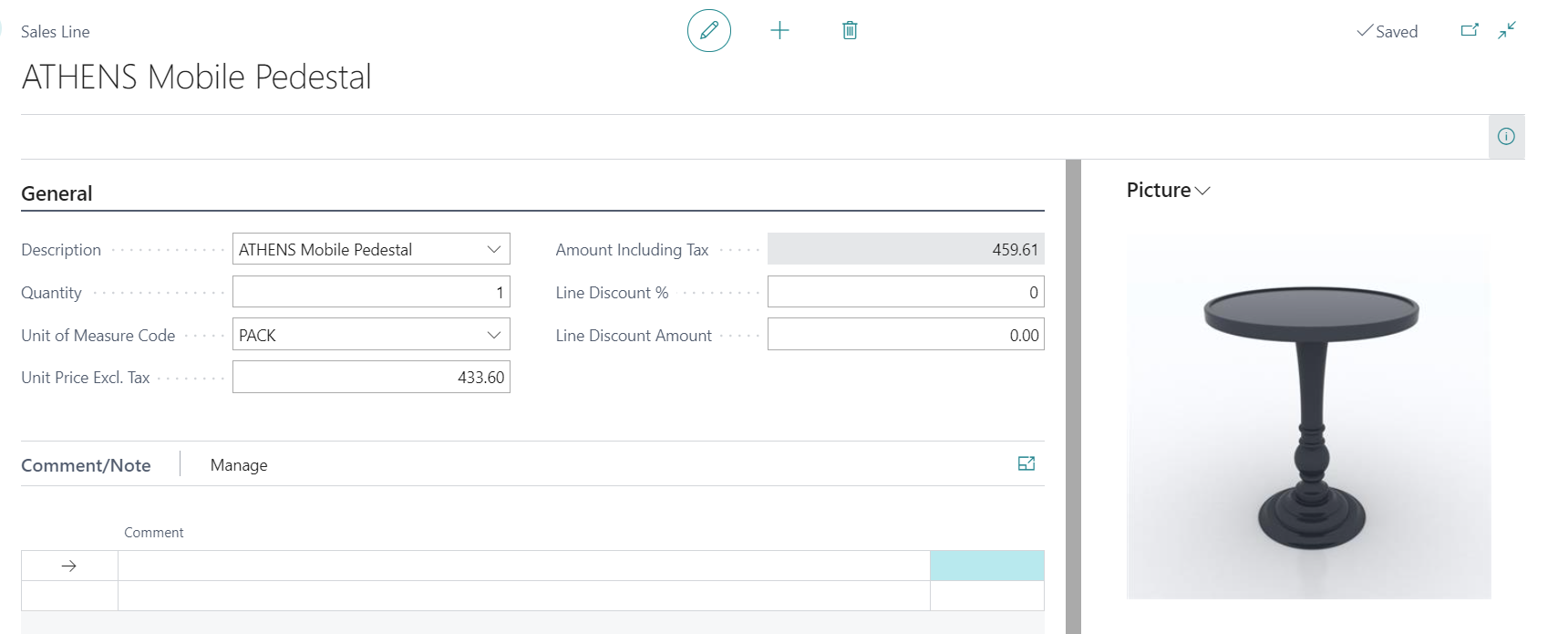Click the Comment column header
1568x634 pixels.
click(x=154, y=533)
